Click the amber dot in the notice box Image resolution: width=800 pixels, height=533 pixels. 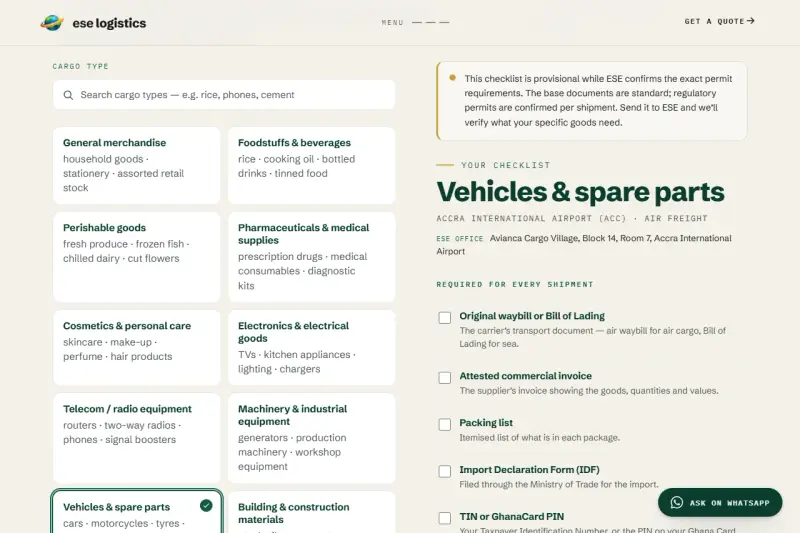[x=453, y=78]
